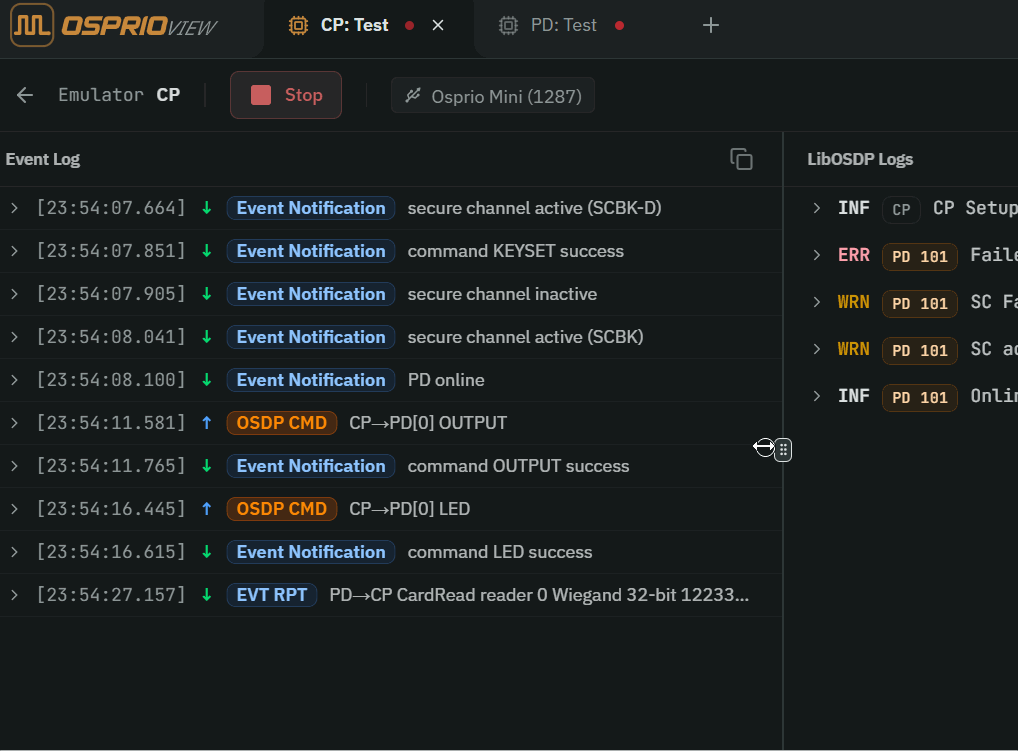
Task: Close the CP: Test tab
Action: (x=438, y=25)
